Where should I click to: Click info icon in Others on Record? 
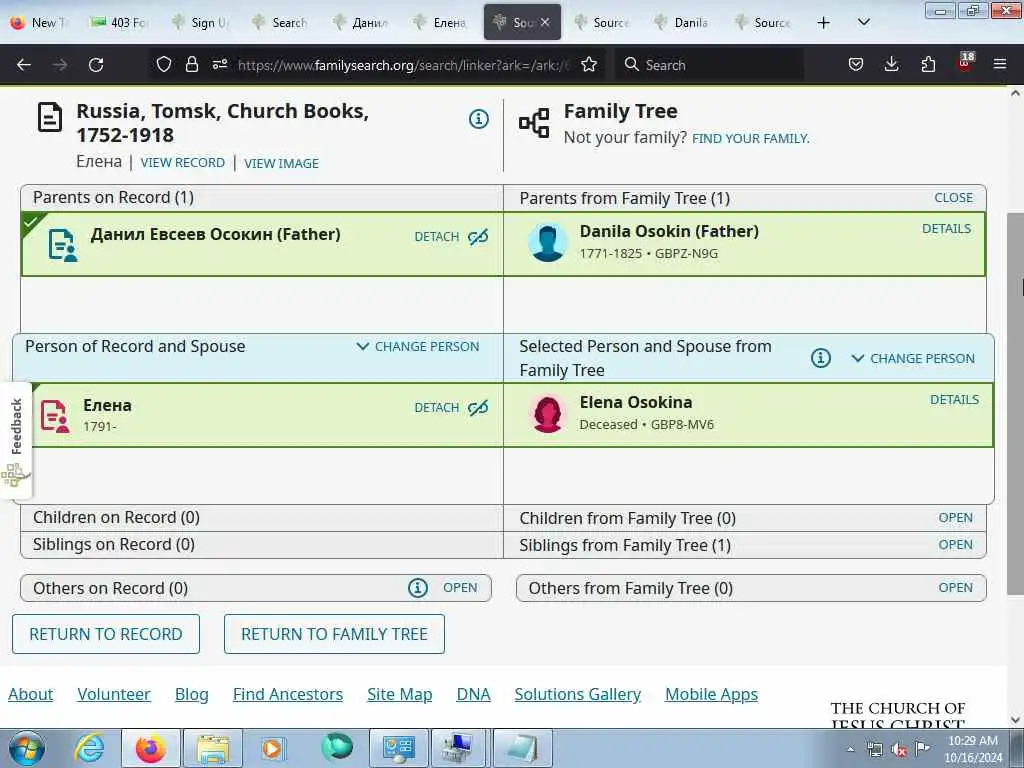coord(418,588)
